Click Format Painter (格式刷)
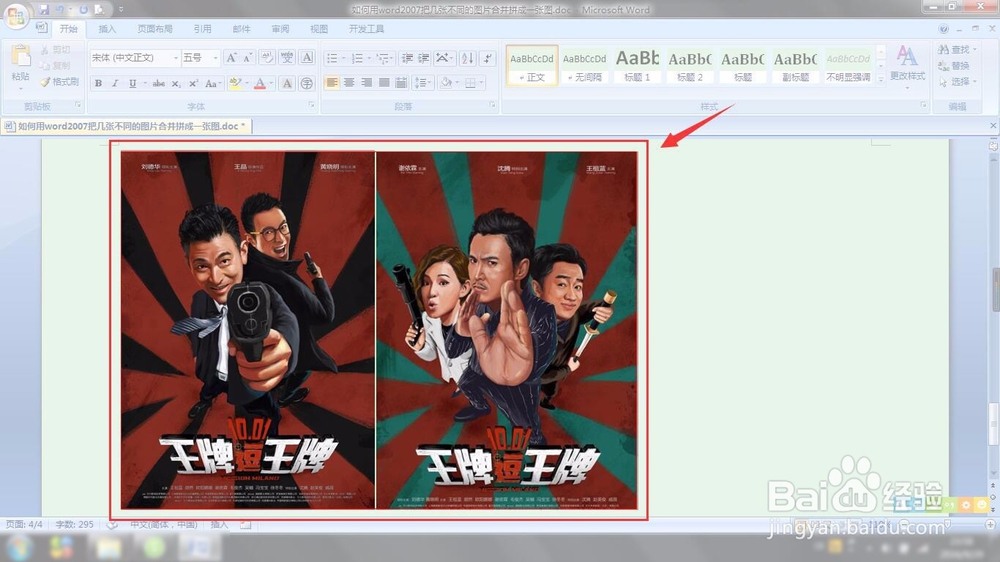Image resolution: width=1000 pixels, height=562 pixels. pos(59,82)
